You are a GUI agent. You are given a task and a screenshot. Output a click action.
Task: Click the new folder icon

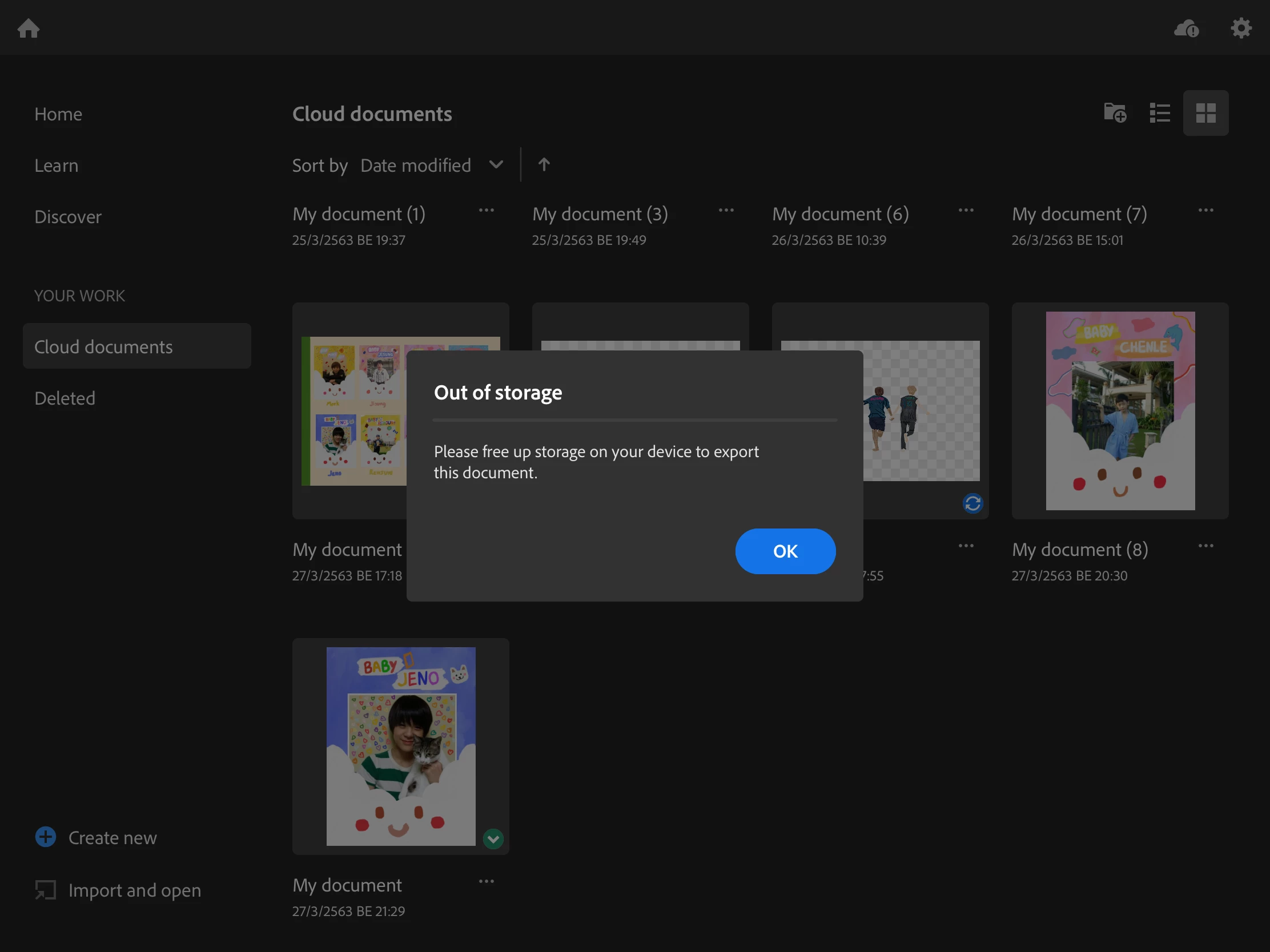(1115, 113)
